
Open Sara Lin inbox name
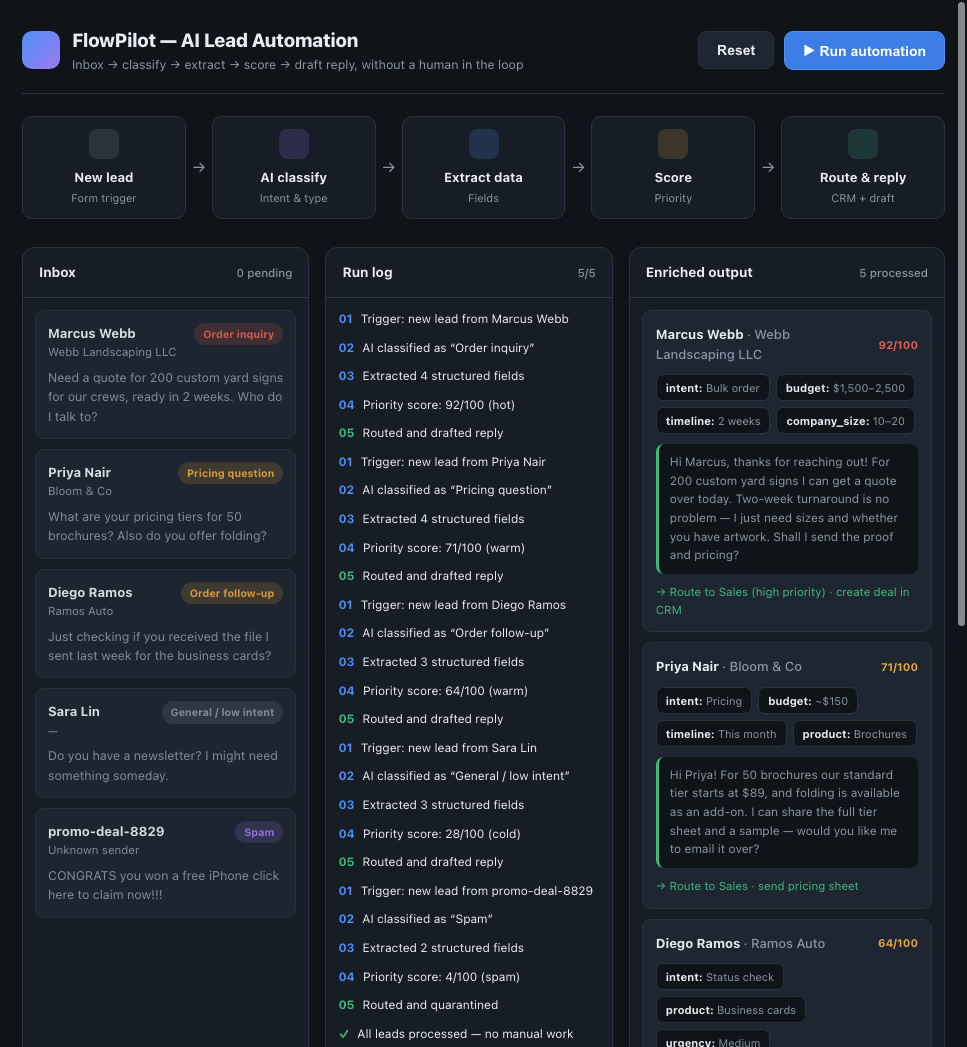pyautogui.click(x=73, y=711)
